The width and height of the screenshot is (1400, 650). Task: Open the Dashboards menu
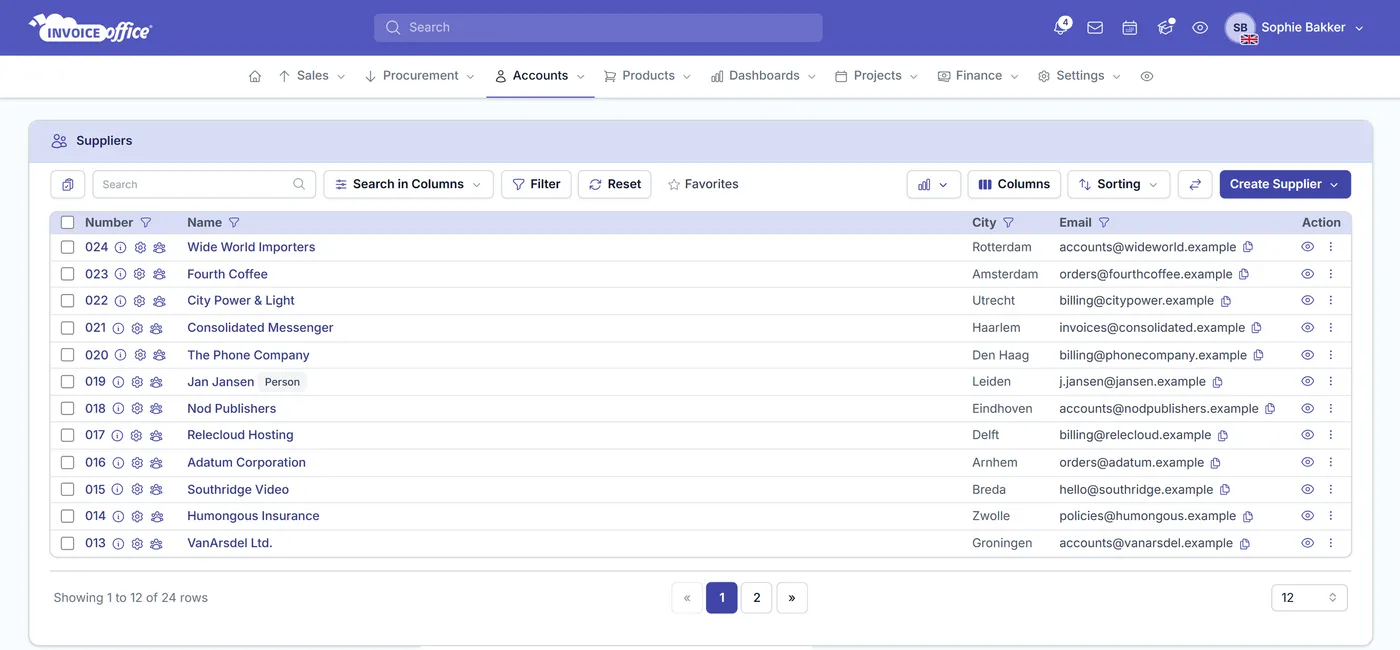pos(763,76)
